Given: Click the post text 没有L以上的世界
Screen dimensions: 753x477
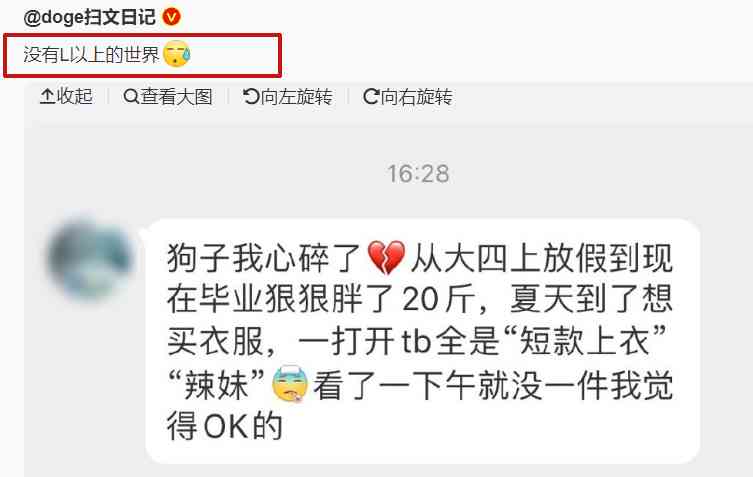Looking at the screenshot, I should pyautogui.click(x=91, y=54).
